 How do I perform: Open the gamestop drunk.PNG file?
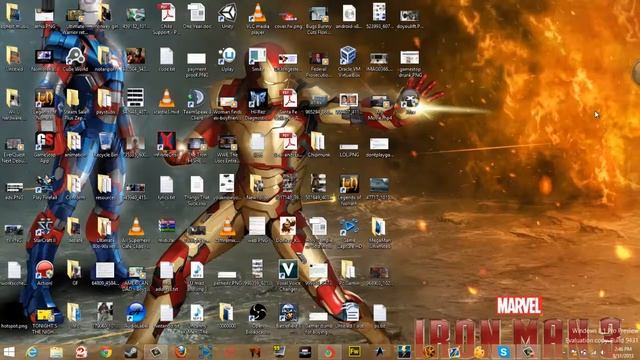click(409, 64)
